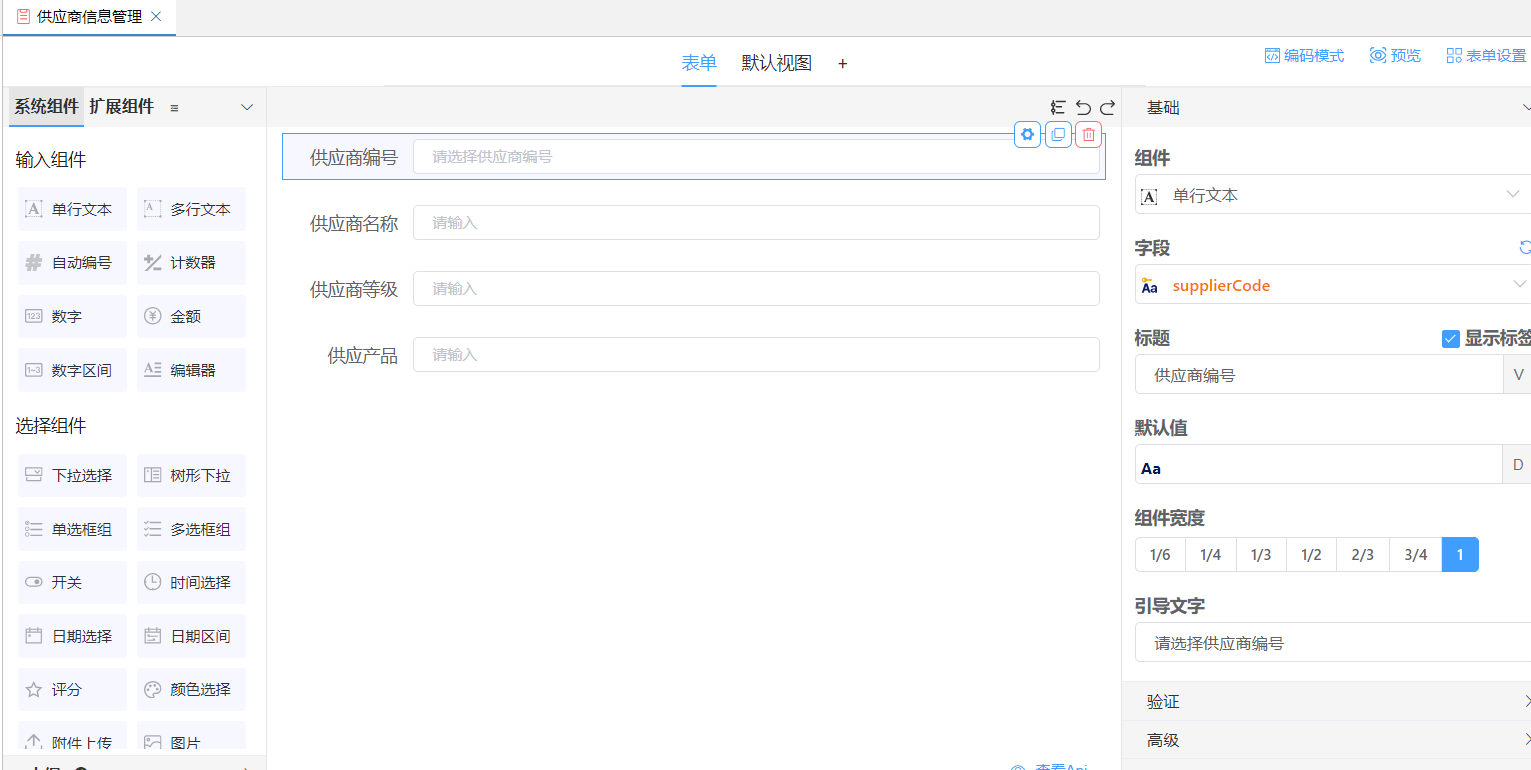Click the copy icon on selected field

[1058, 135]
